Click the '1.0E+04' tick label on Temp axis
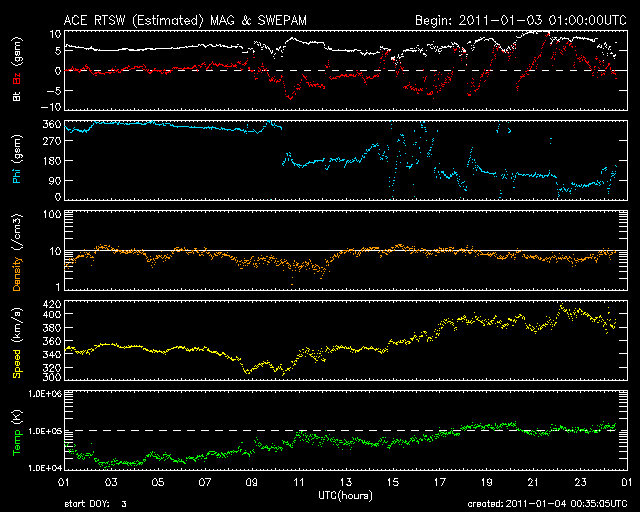This screenshot has width=640, height=512. (x=45, y=468)
